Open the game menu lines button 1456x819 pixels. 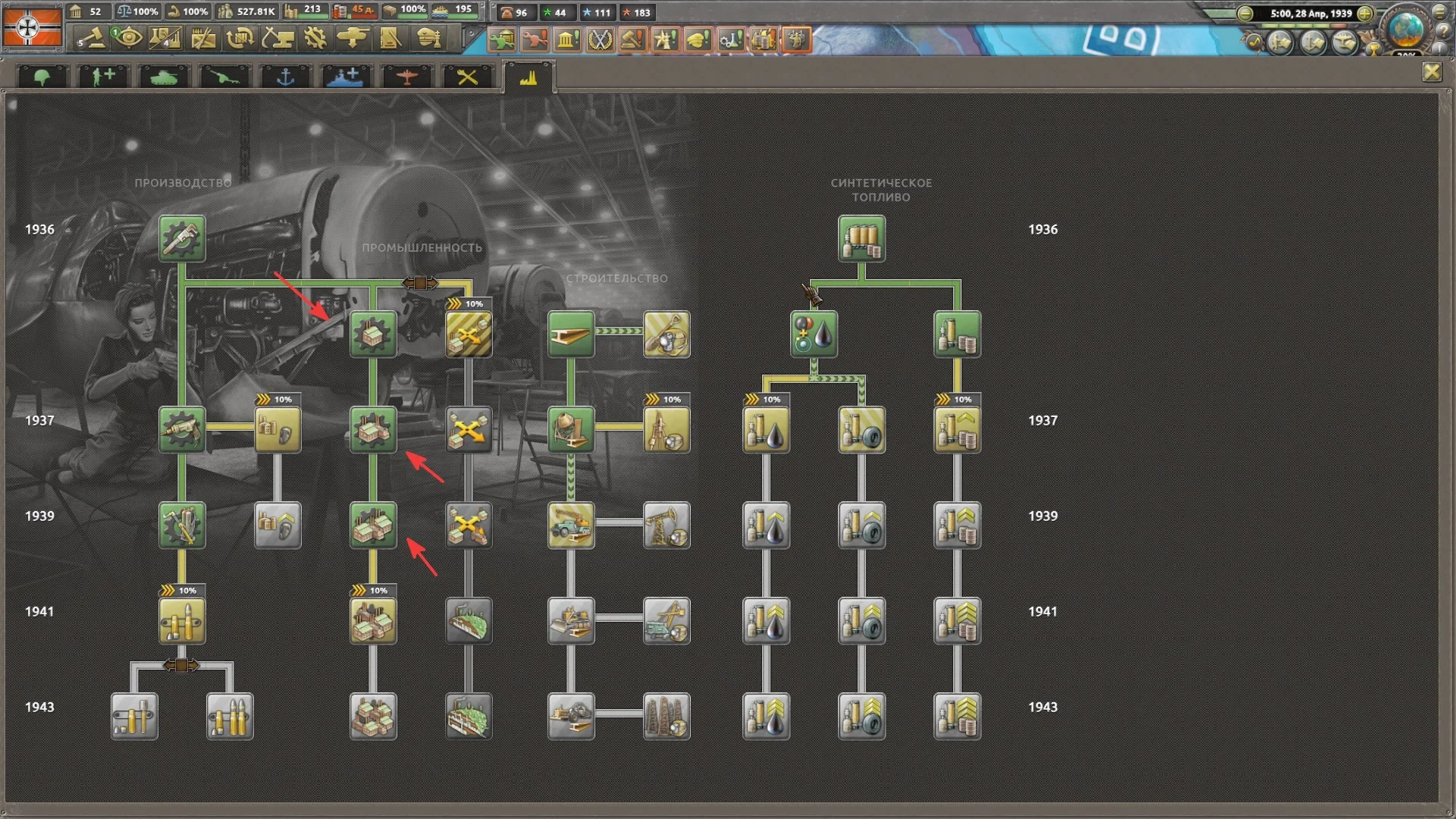click(1439, 13)
